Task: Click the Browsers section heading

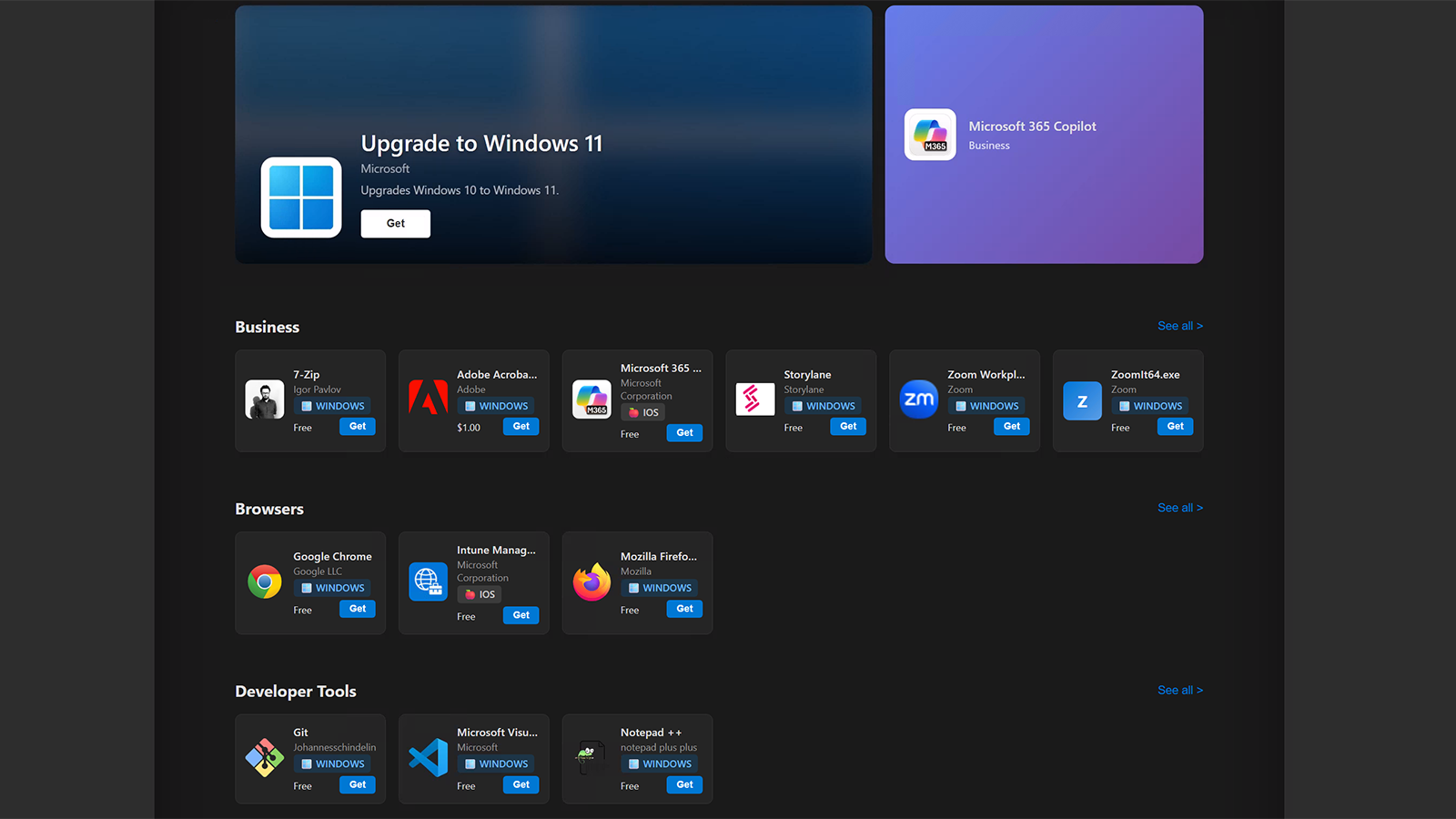Action: (269, 510)
